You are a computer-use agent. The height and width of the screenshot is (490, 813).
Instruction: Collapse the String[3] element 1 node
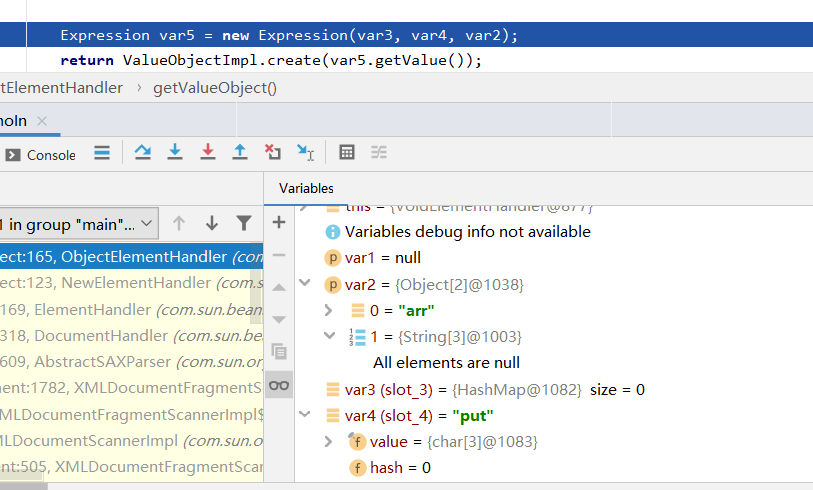(x=329, y=337)
